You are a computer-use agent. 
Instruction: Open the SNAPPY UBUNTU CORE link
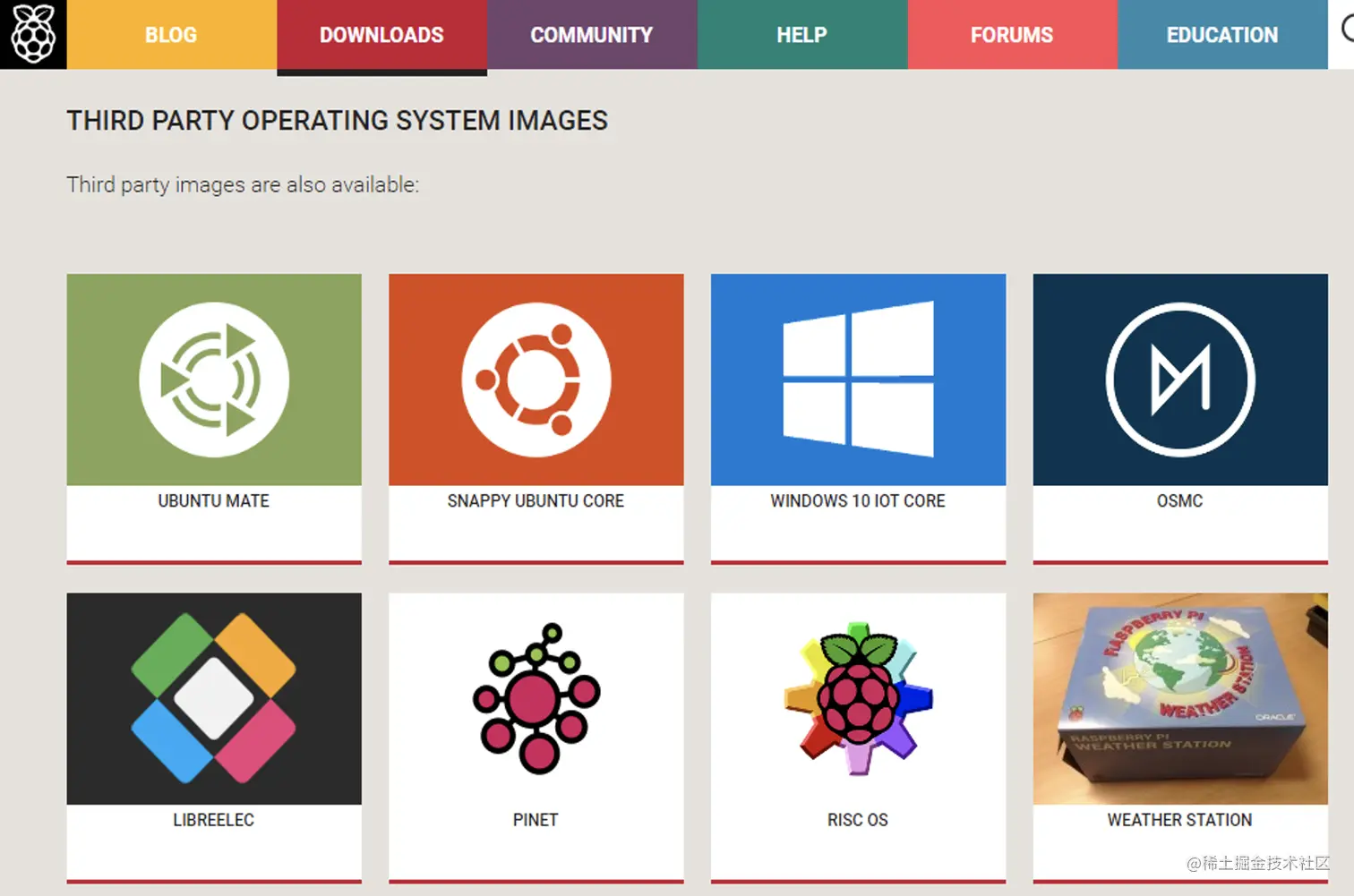(536, 501)
